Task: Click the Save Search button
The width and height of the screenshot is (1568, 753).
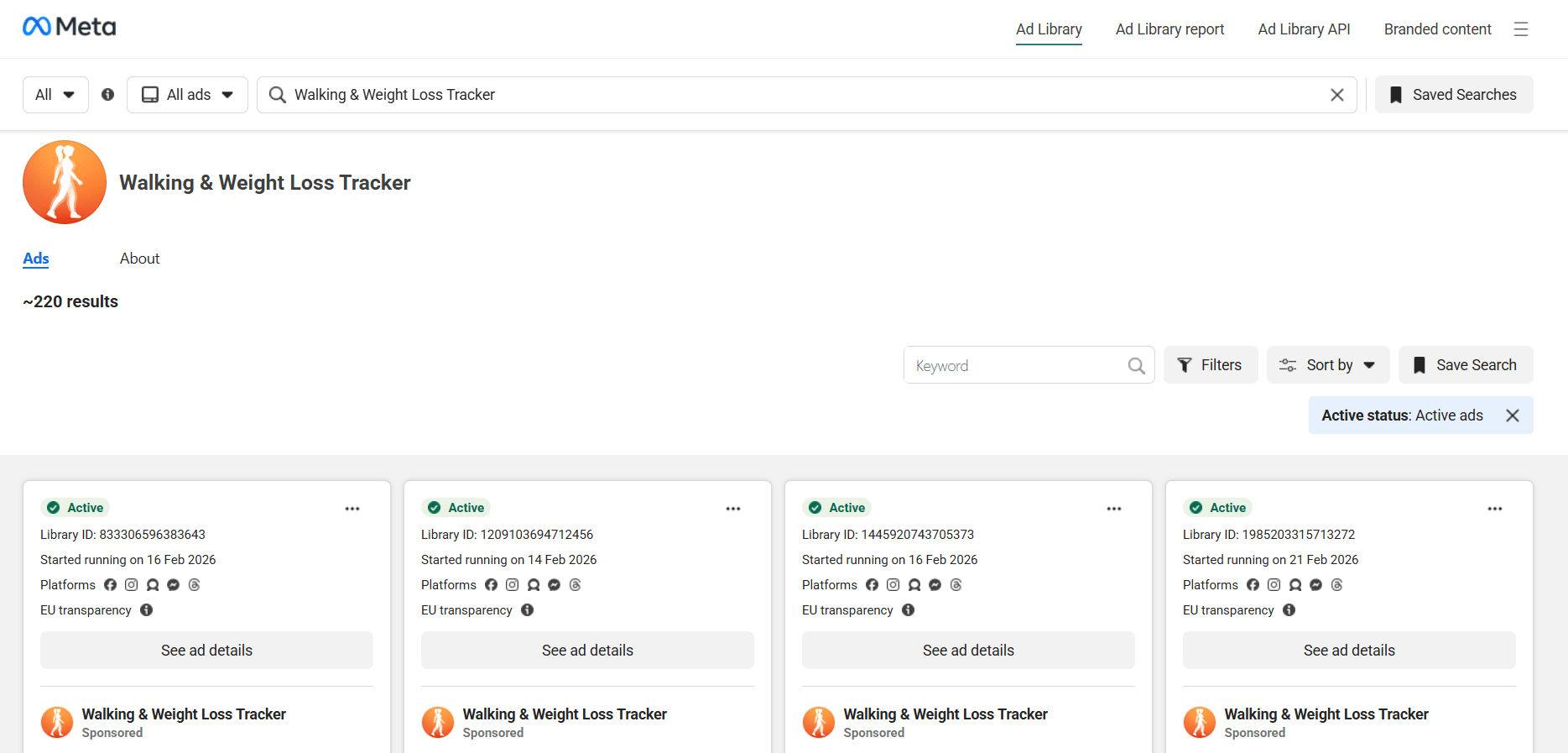Action: (1466, 365)
